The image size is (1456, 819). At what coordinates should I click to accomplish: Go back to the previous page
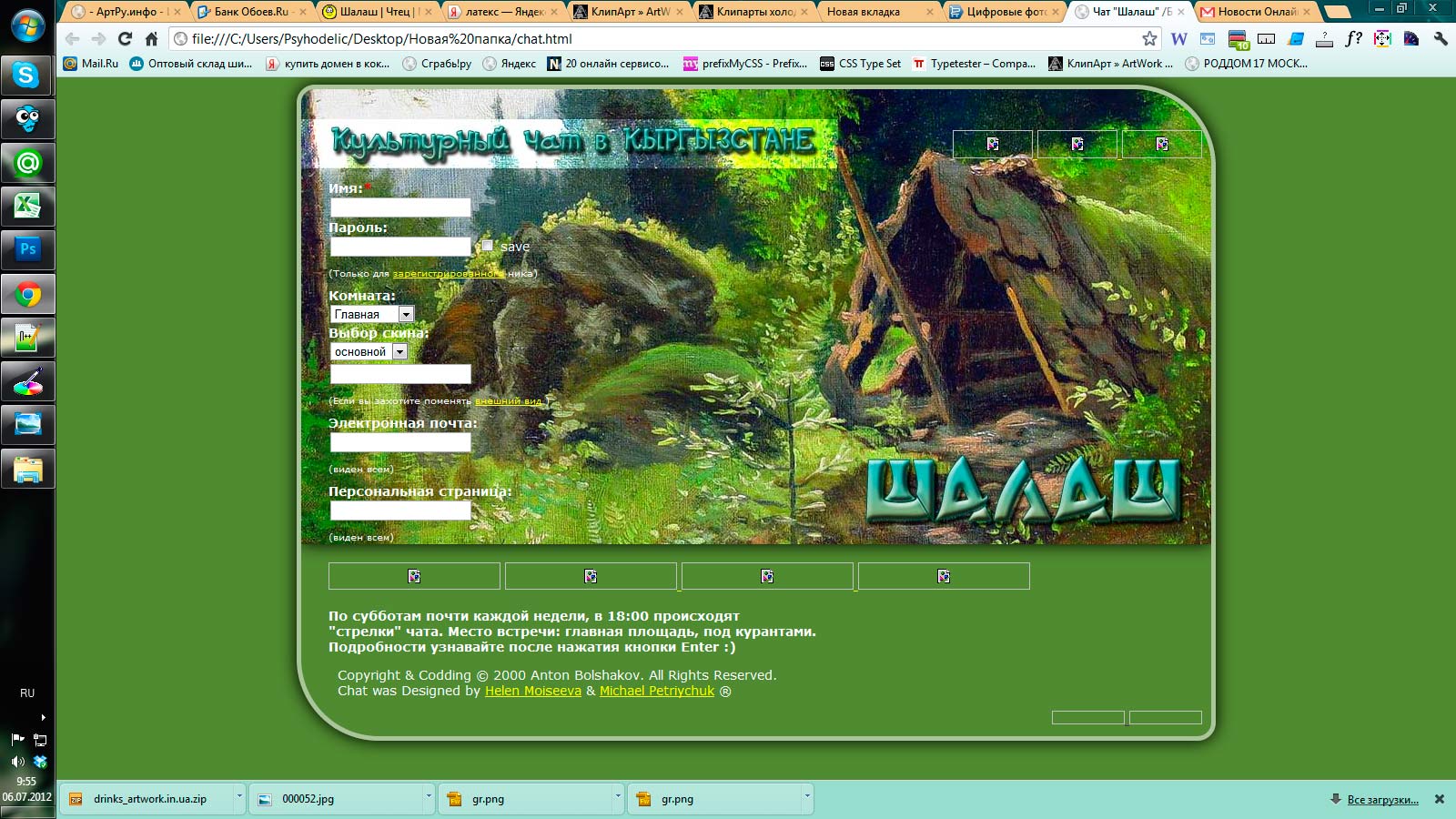[73, 39]
